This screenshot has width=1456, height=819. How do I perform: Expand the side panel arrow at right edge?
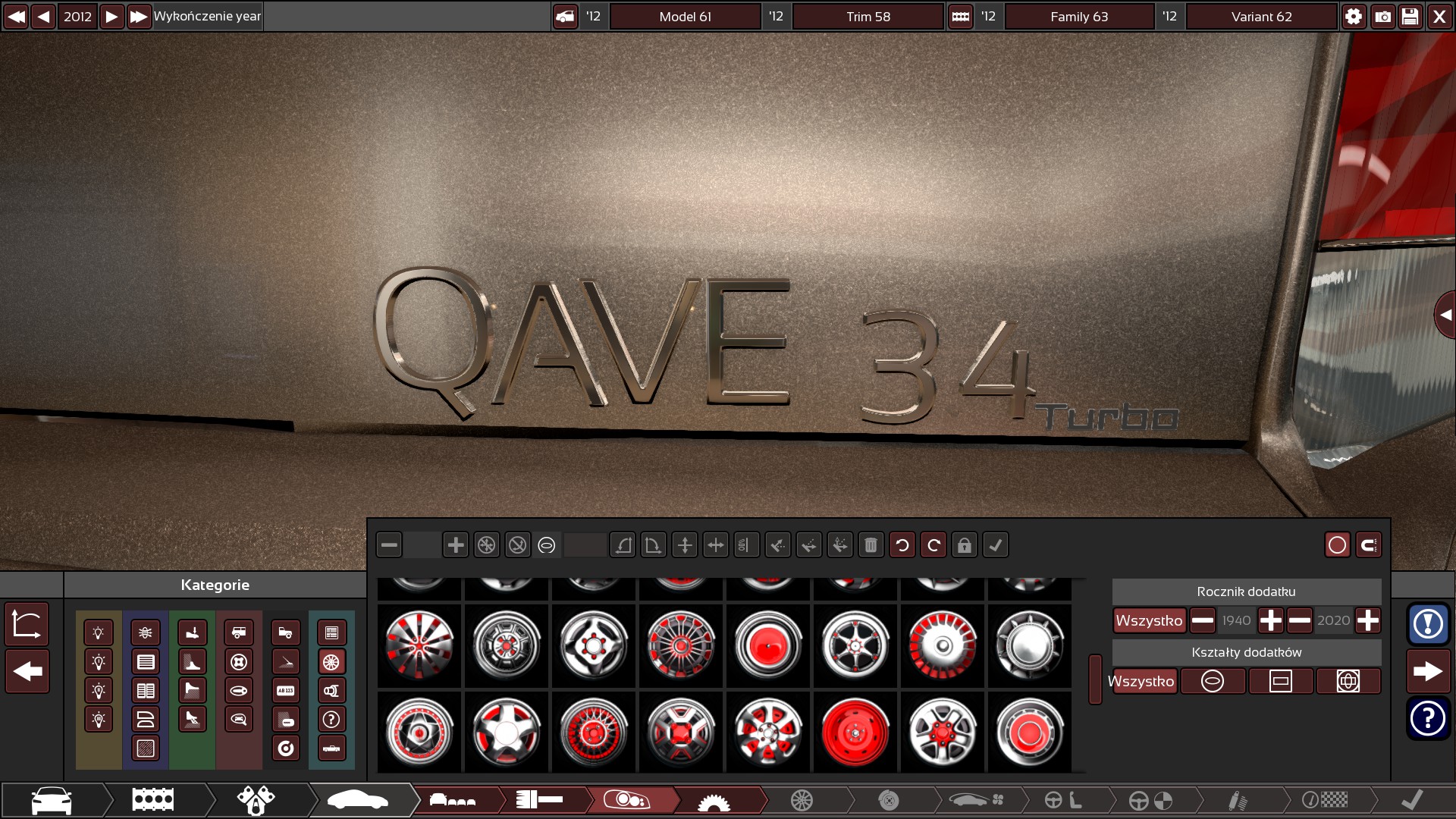[x=1445, y=315]
